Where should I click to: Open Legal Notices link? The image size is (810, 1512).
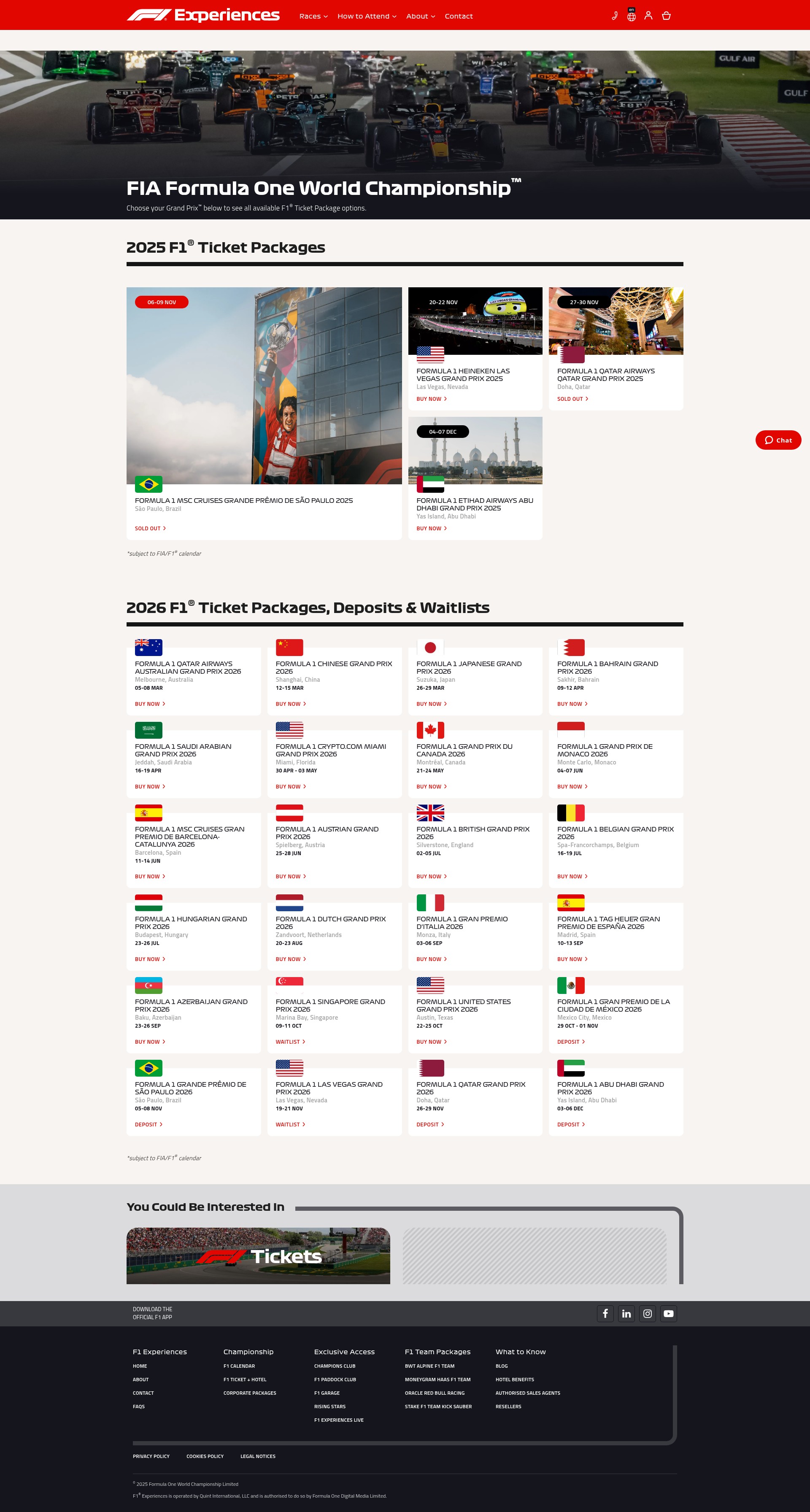258,1456
